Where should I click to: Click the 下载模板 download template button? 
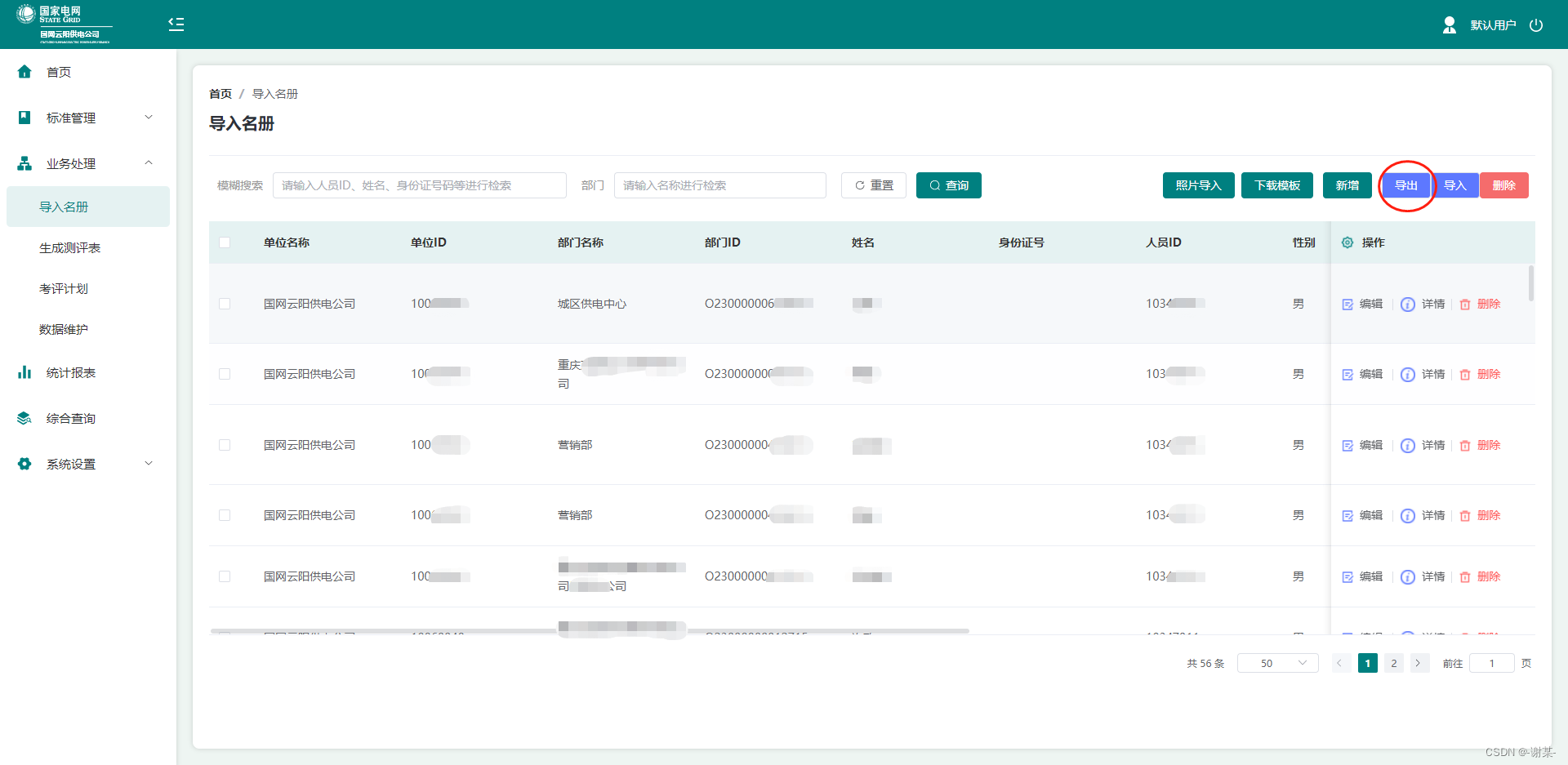coord(1277,185)
